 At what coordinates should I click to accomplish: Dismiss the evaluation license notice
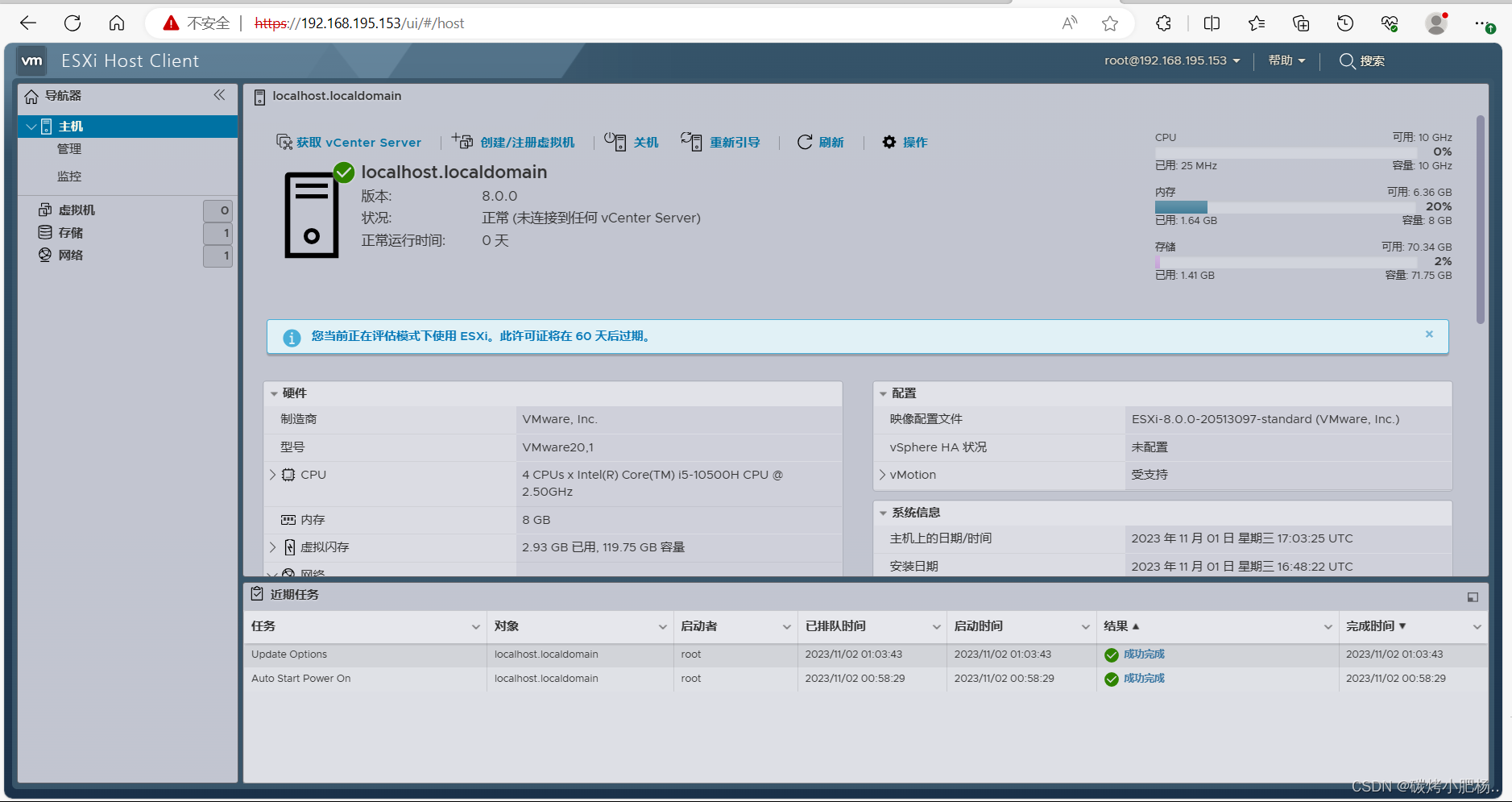1429,334
